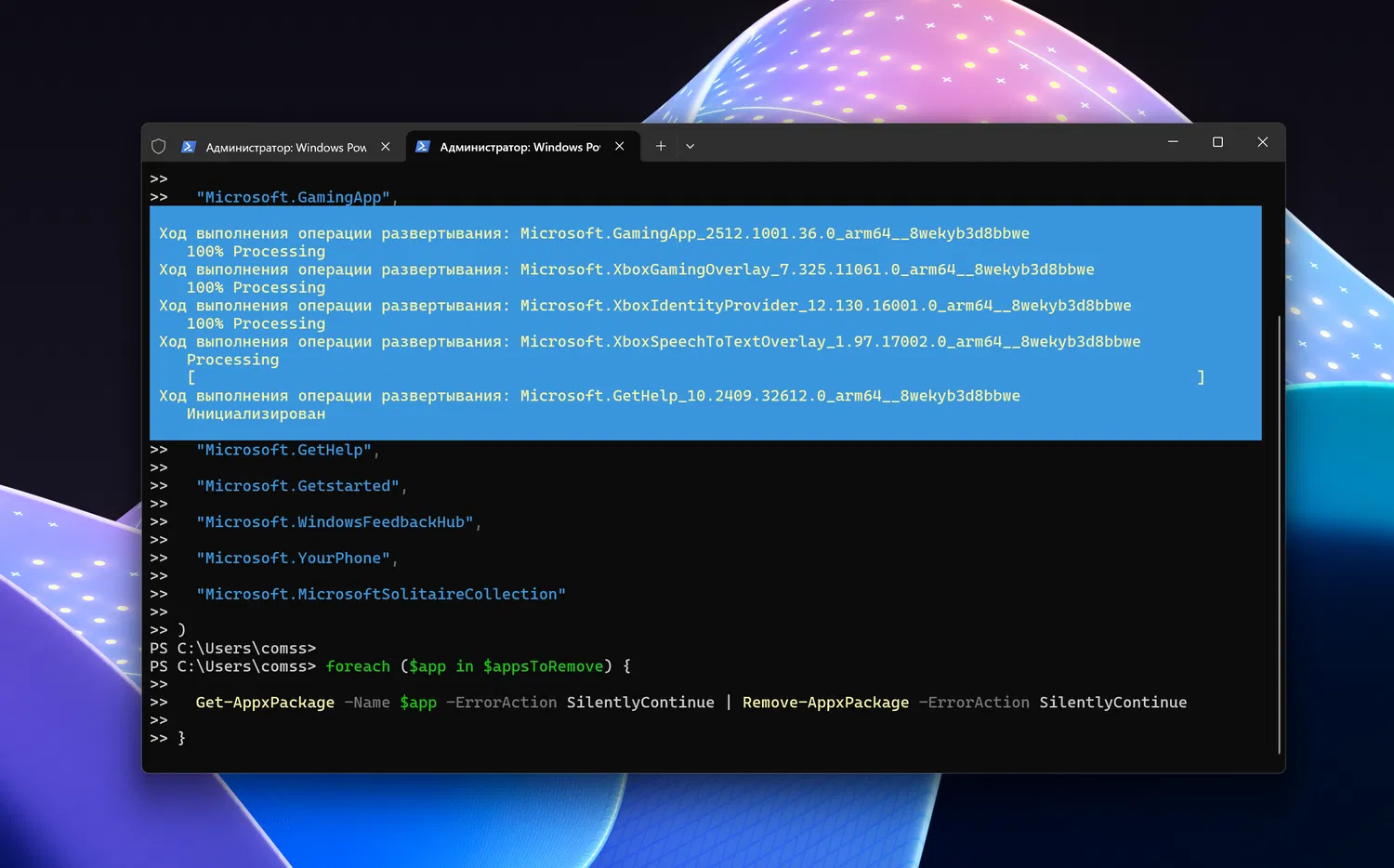This screenshot has height=868, width=1394.
Task: Expand the new tab profile dropdown
Action: coord(690,146)
